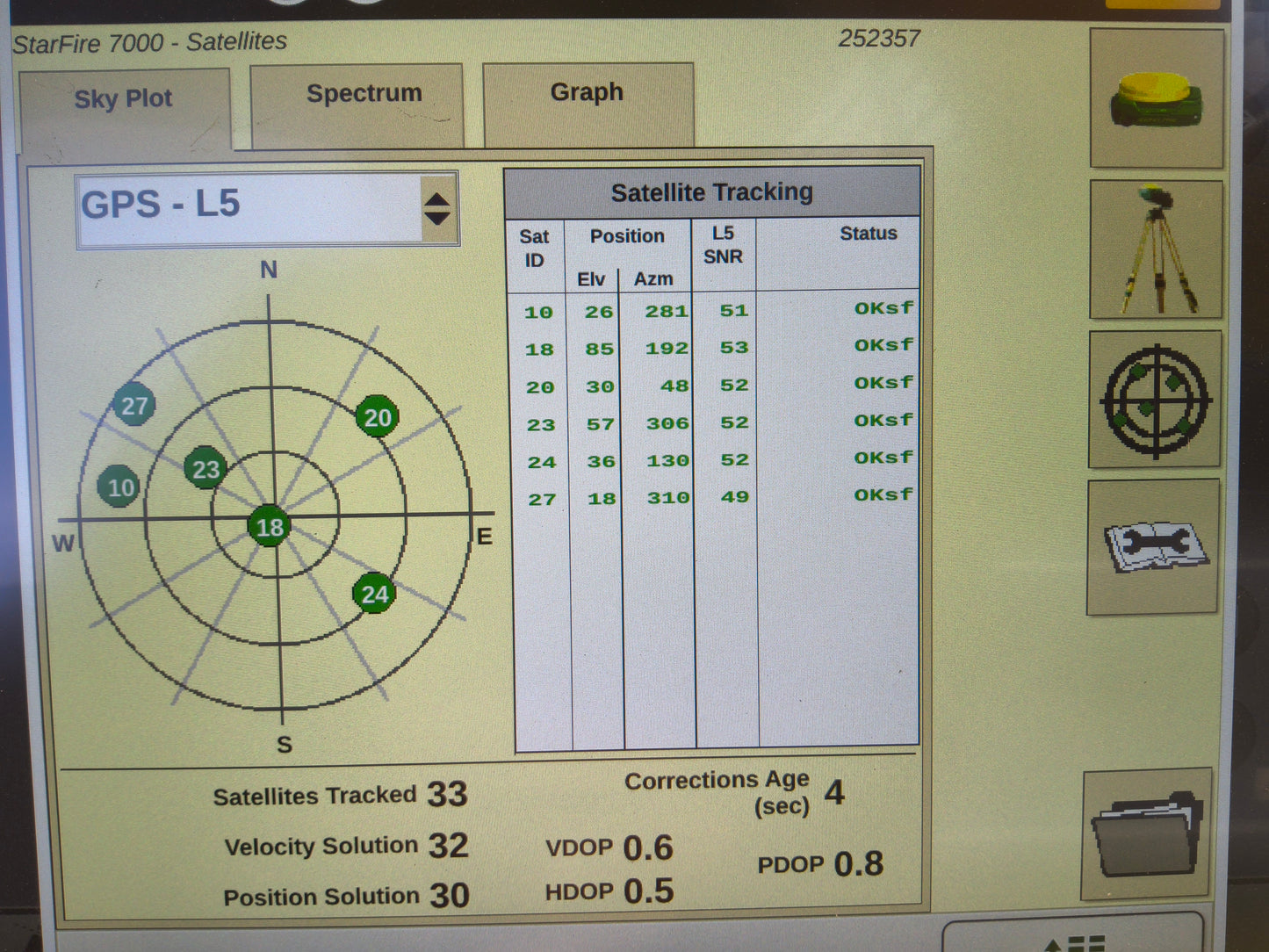Click Velocity Solution value 32

tap(448, 845)
